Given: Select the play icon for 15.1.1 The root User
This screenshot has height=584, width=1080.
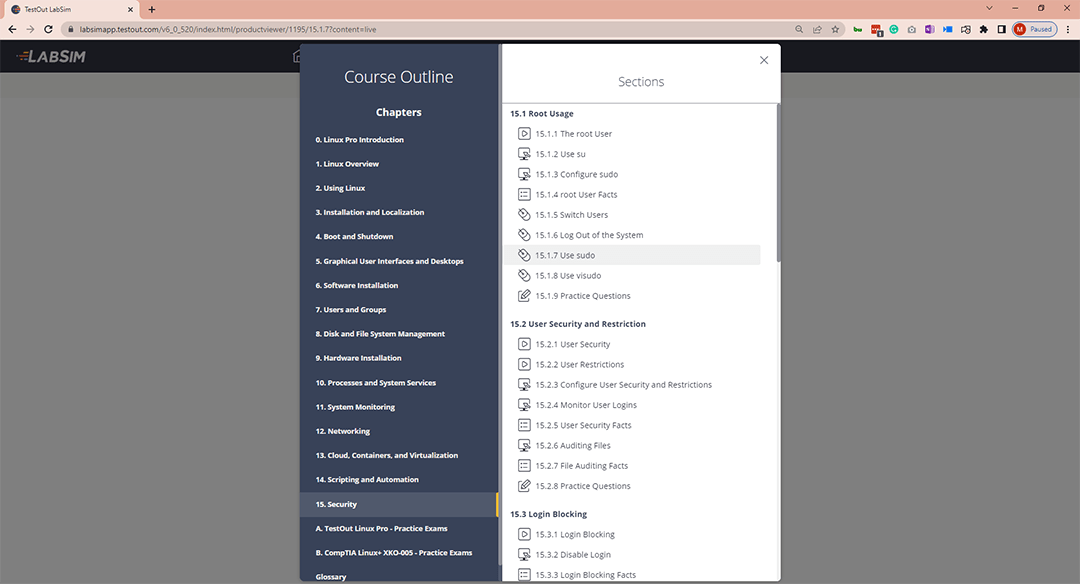Looking at the screenshot, I should pyautogui.click(x=524, y=133).
